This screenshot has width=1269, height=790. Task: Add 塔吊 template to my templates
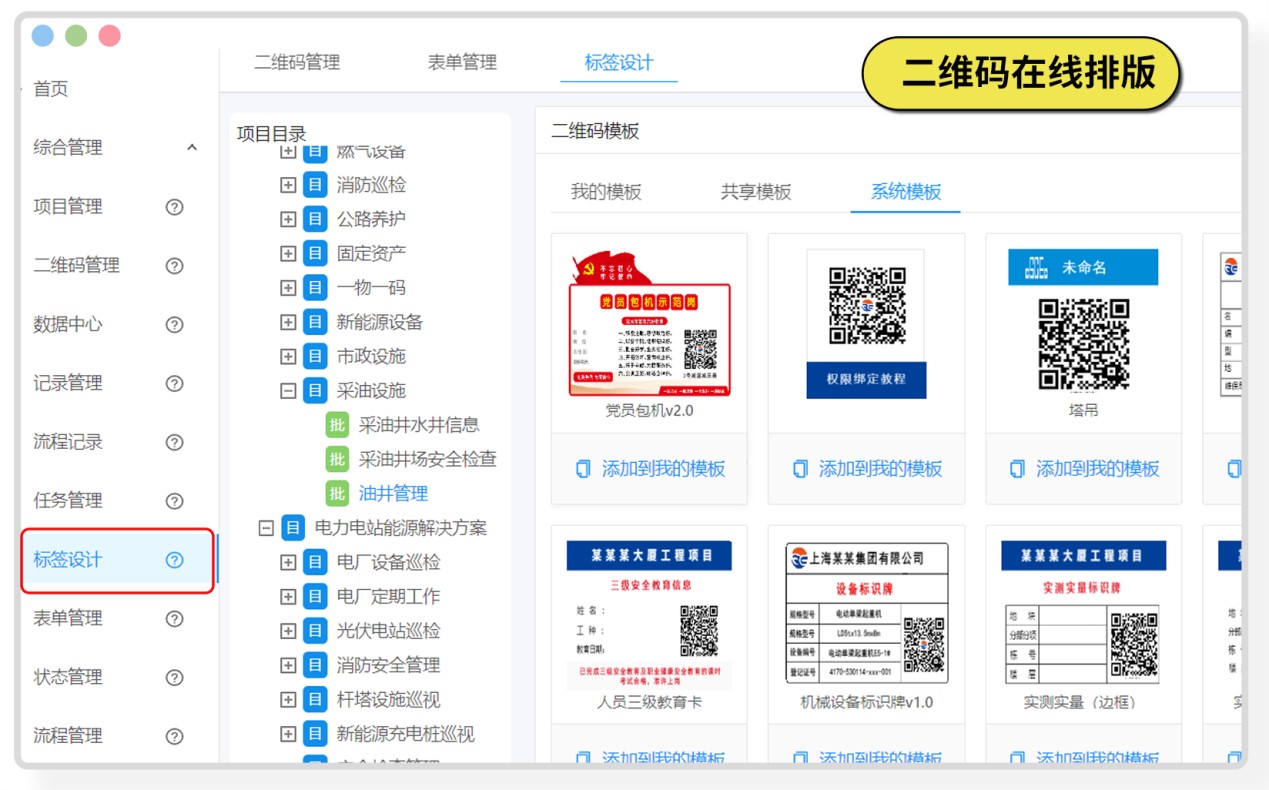point(1085,469)
